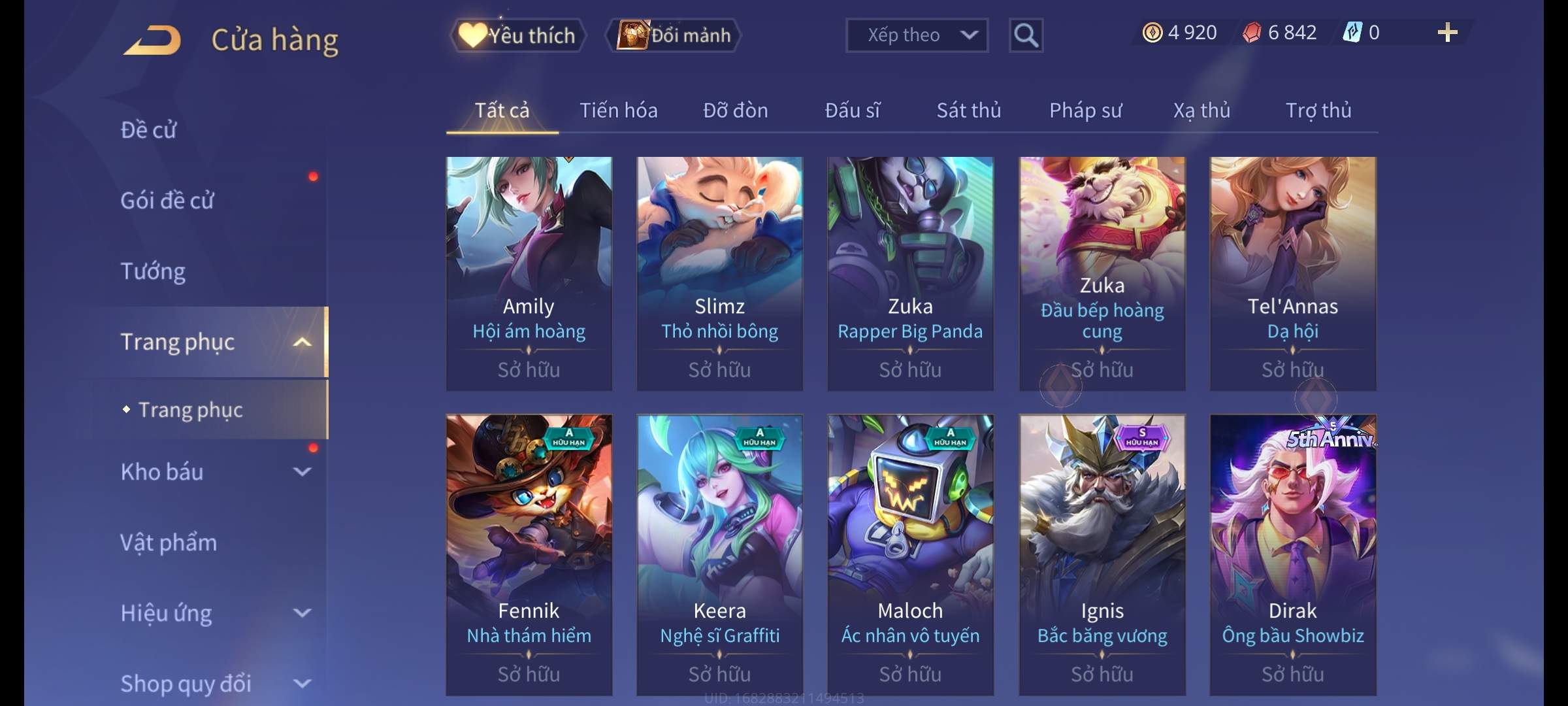The height and width of the screenshot is (706, 1568).
Task: Expand the Kho báu sidebar section
Action: 302,471
